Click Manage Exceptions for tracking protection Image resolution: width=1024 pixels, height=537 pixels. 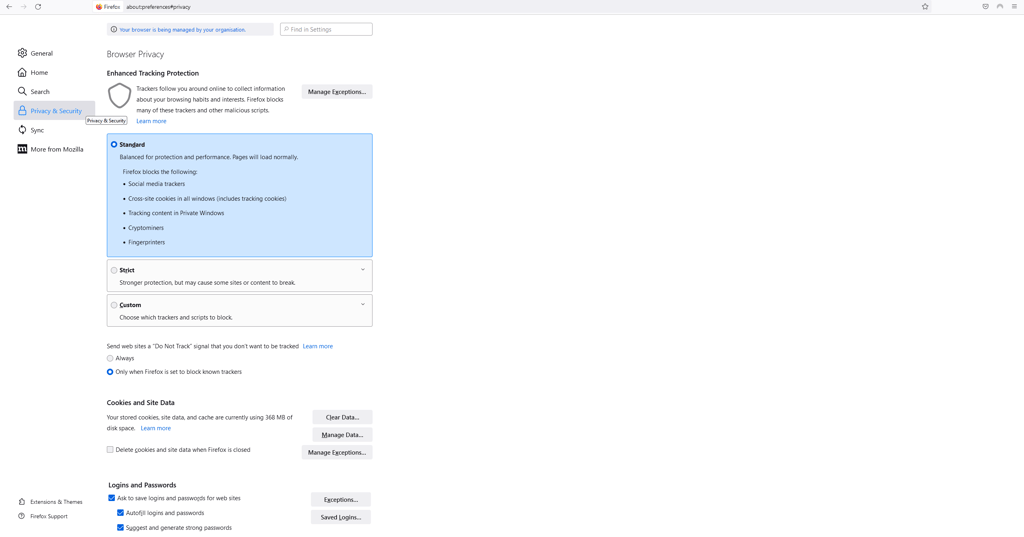point(337,91)
